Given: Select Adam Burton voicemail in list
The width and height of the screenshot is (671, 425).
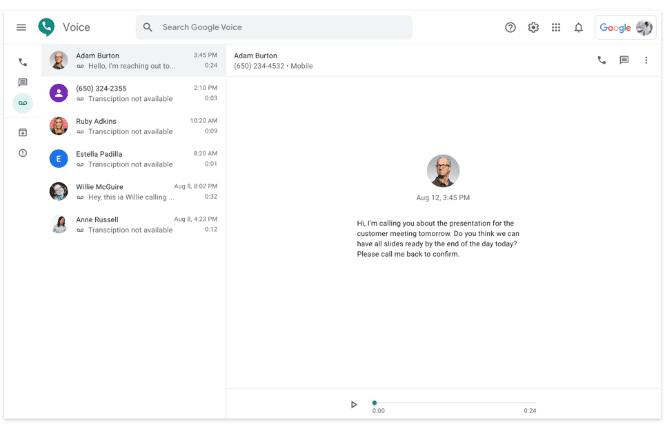Looking at the screenshot, I should tap(134, 60).
